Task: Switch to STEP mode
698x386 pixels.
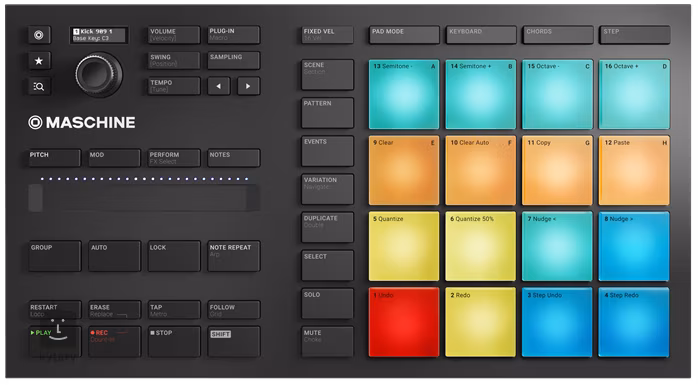Action: (x=635, y=35)
